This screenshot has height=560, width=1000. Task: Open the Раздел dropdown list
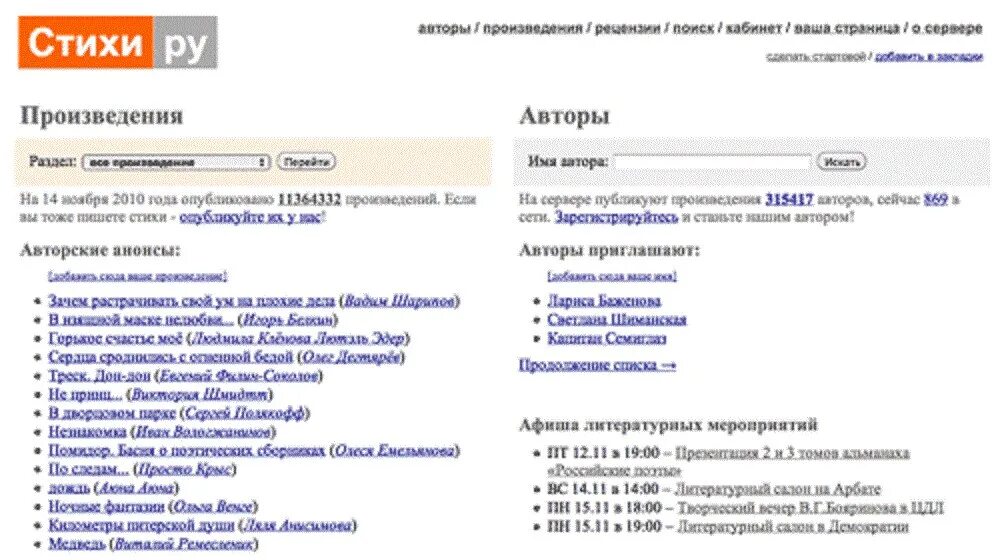176,162
